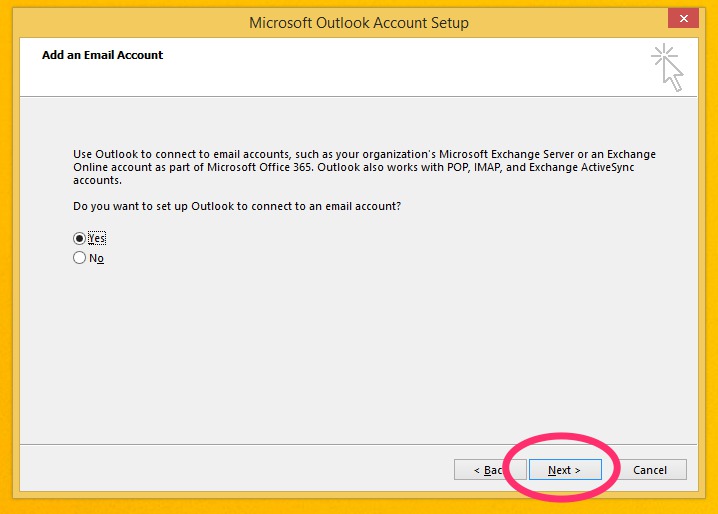The height and width of the screenshot is (514, 718).
Task: Cancel the Outlook account setup
Action: 650,470
